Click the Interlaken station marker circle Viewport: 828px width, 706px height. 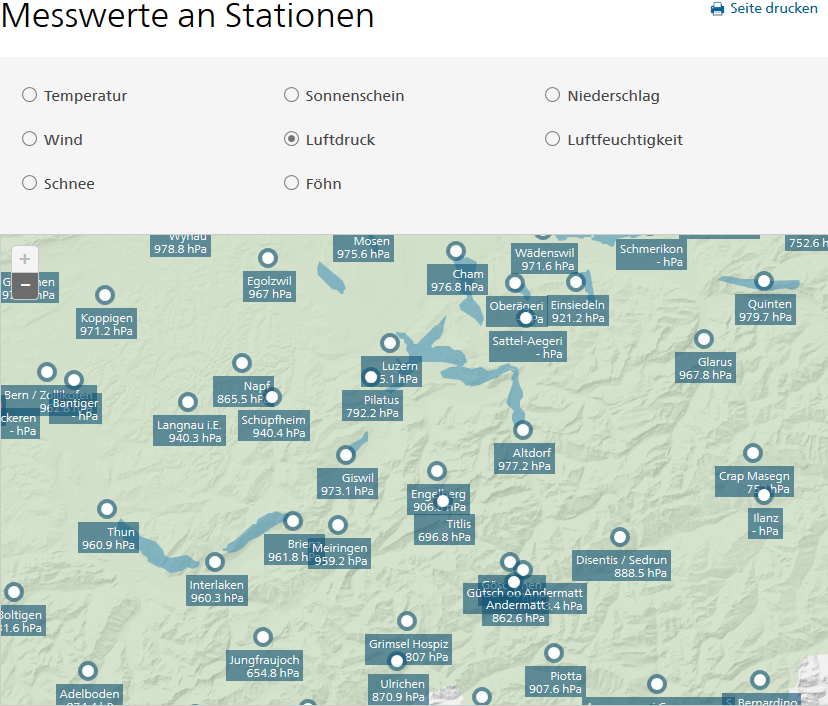point(215,562)
